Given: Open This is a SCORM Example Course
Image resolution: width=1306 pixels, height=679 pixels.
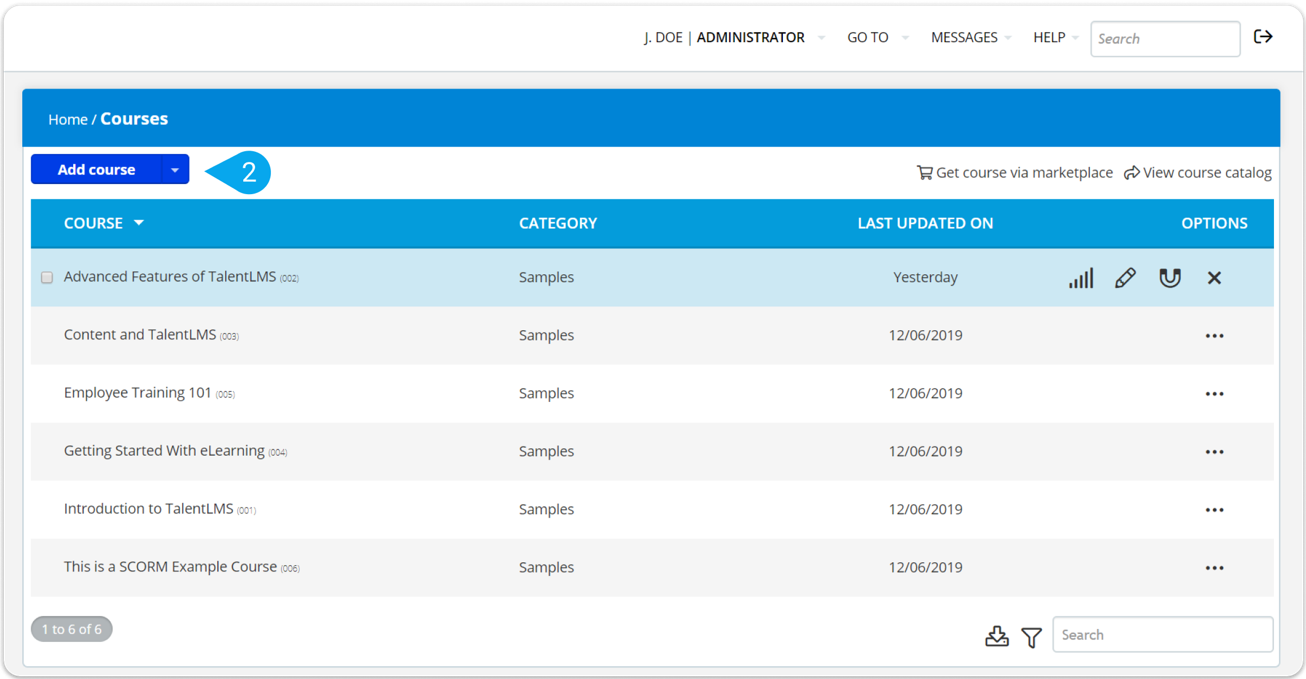Looking at the screenshot, I should point(170,567).
